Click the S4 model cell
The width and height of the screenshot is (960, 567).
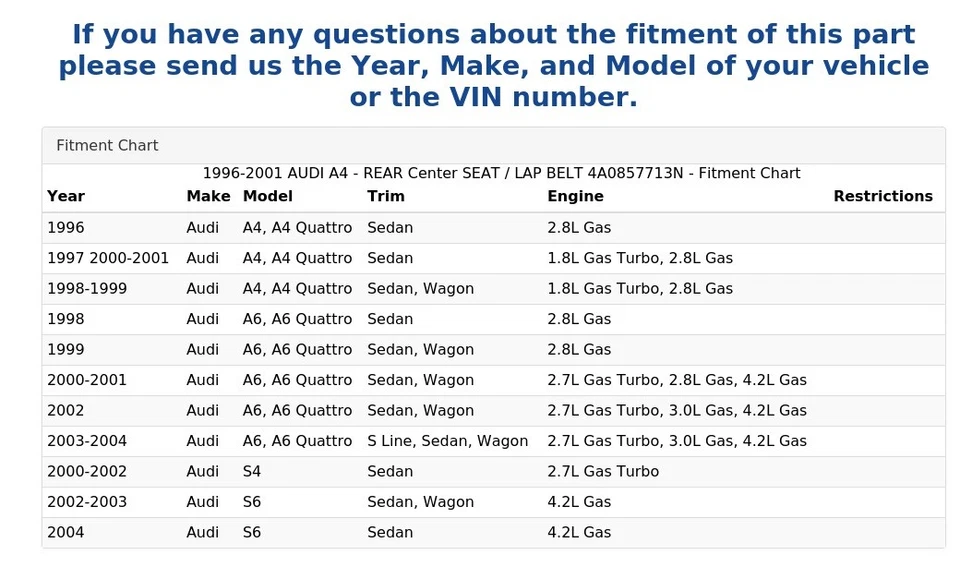pyautogui.click(x=252, y=472)
